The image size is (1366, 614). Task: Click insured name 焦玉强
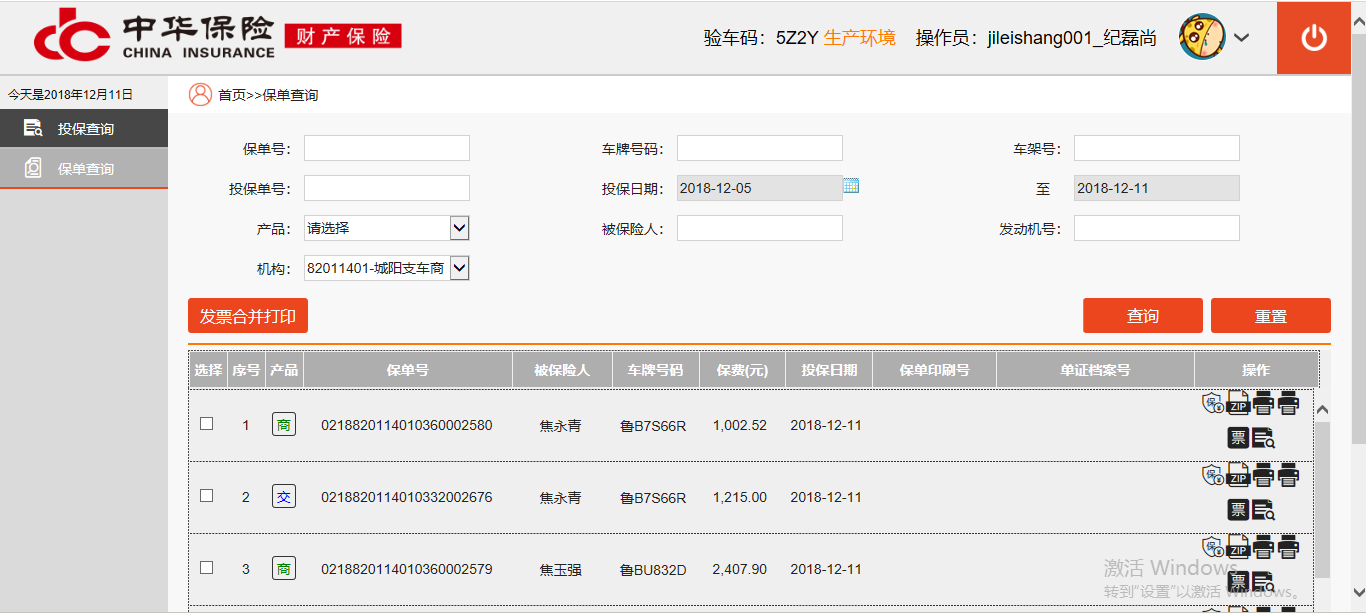560,570
